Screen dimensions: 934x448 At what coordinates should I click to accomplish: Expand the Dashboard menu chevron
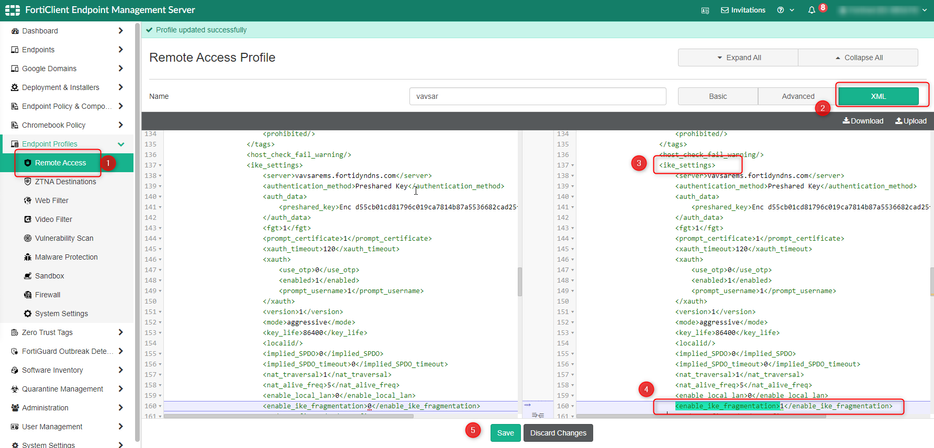pyautogui.click(x=121, y=31)
